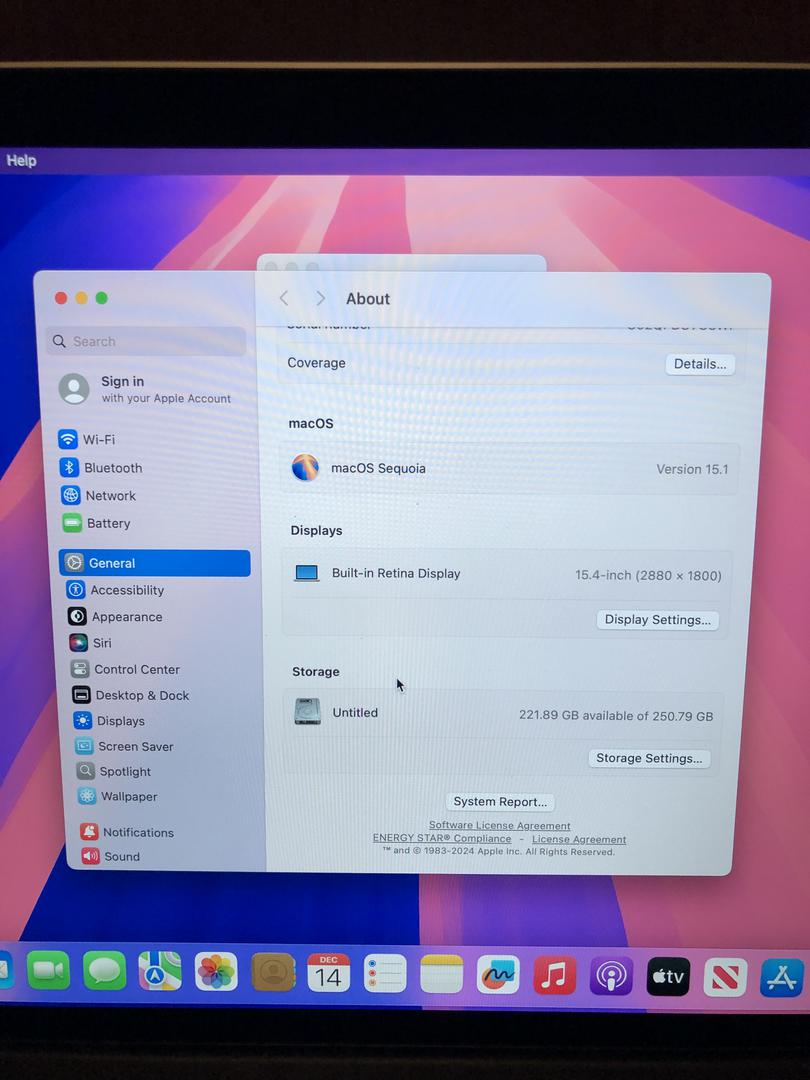The width and height of the screenshot is (810, 1080).
Task: Open Displays settings in sidebar
Action: tap(109, 720)
